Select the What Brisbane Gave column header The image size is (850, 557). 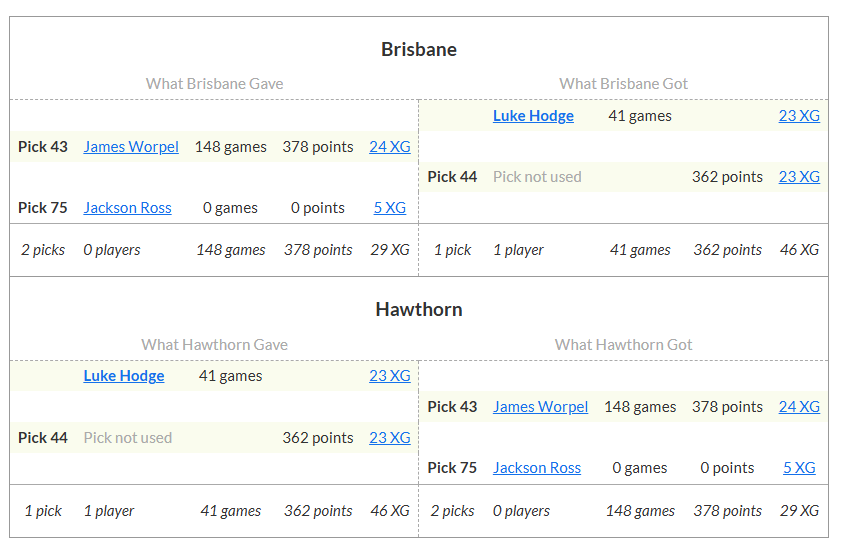(x=214, y=84)
